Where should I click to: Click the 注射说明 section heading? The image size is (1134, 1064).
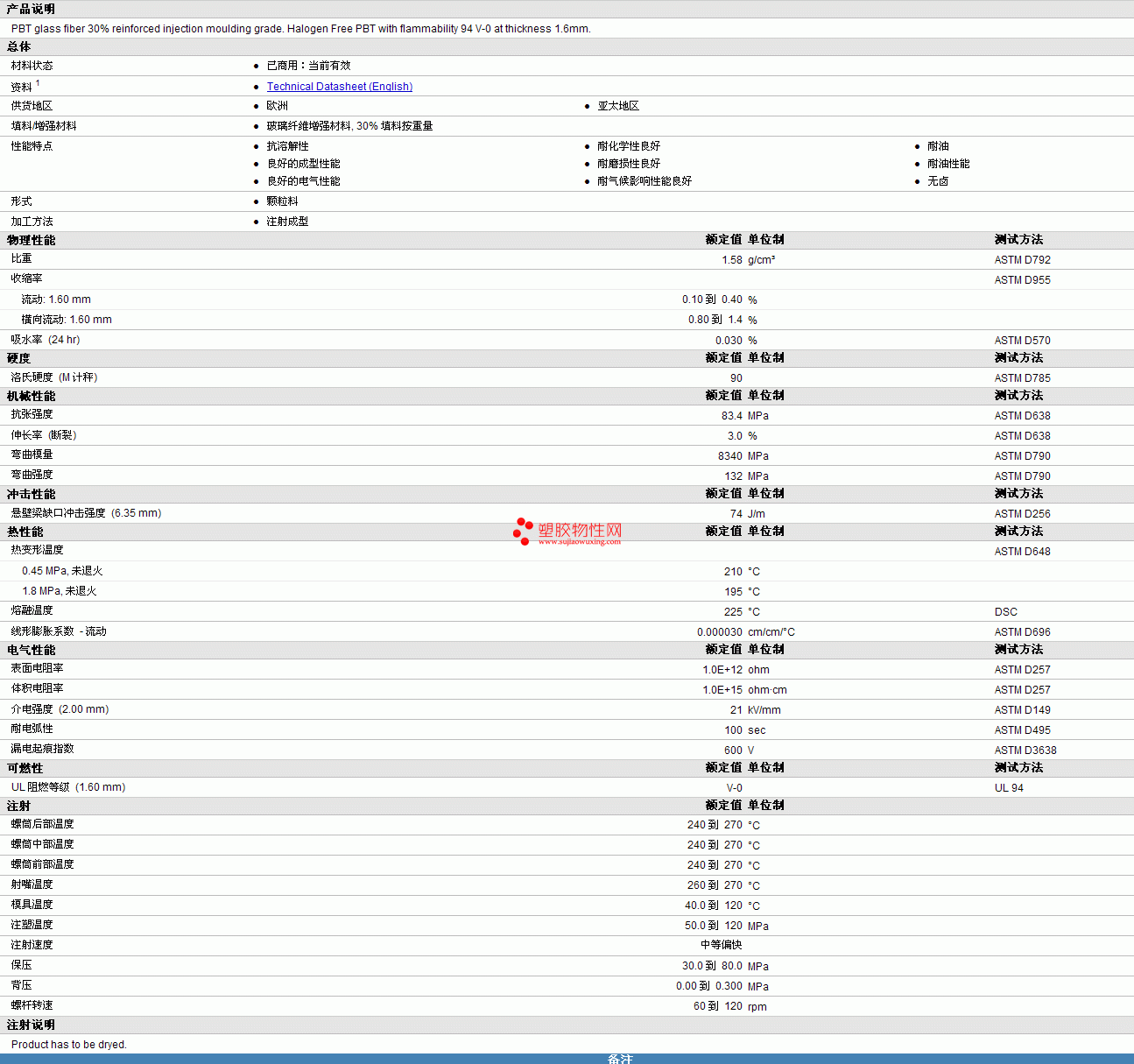tap(31, 1025)
